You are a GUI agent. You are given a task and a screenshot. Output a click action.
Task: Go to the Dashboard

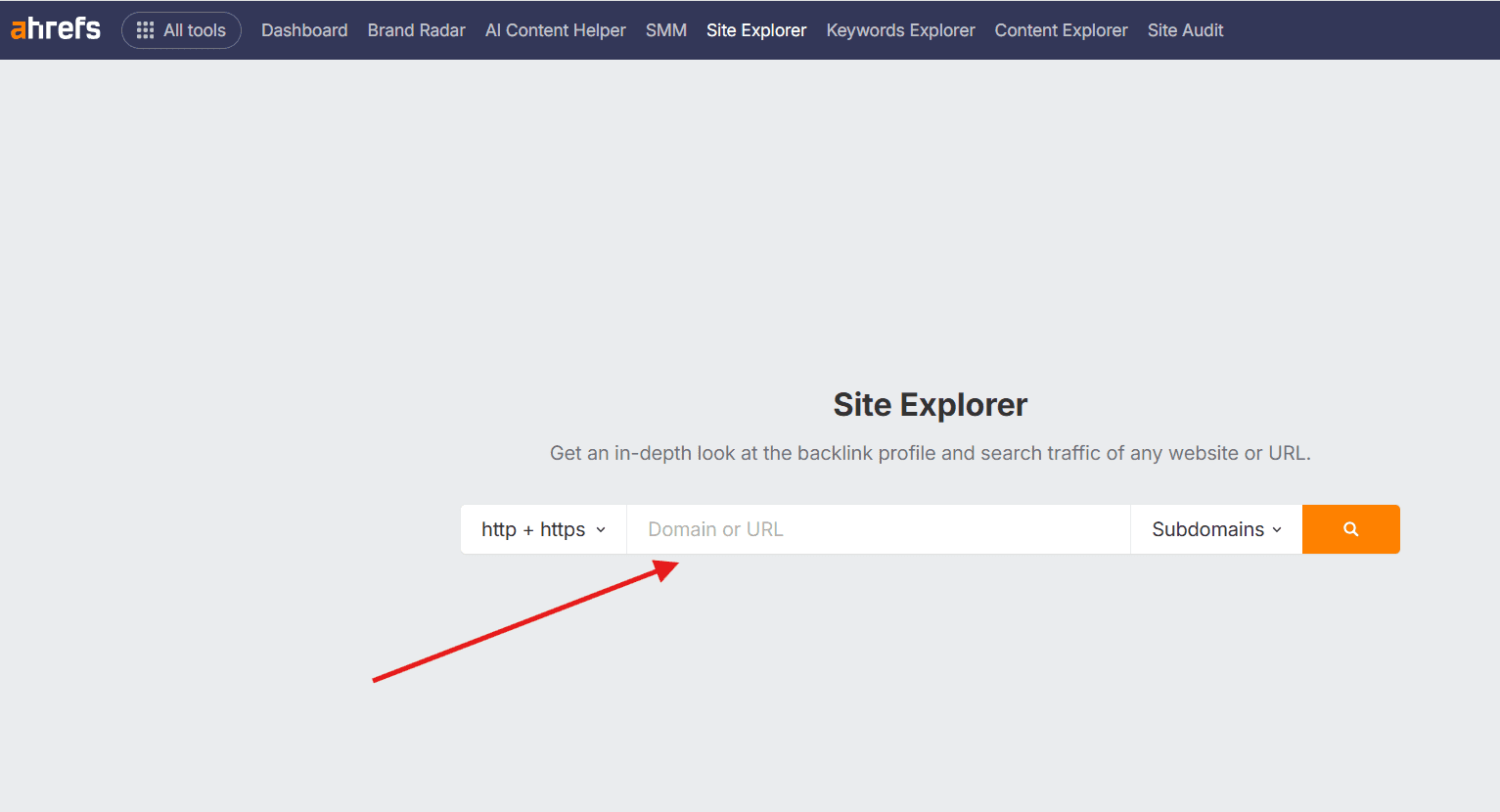click(304, 30)
